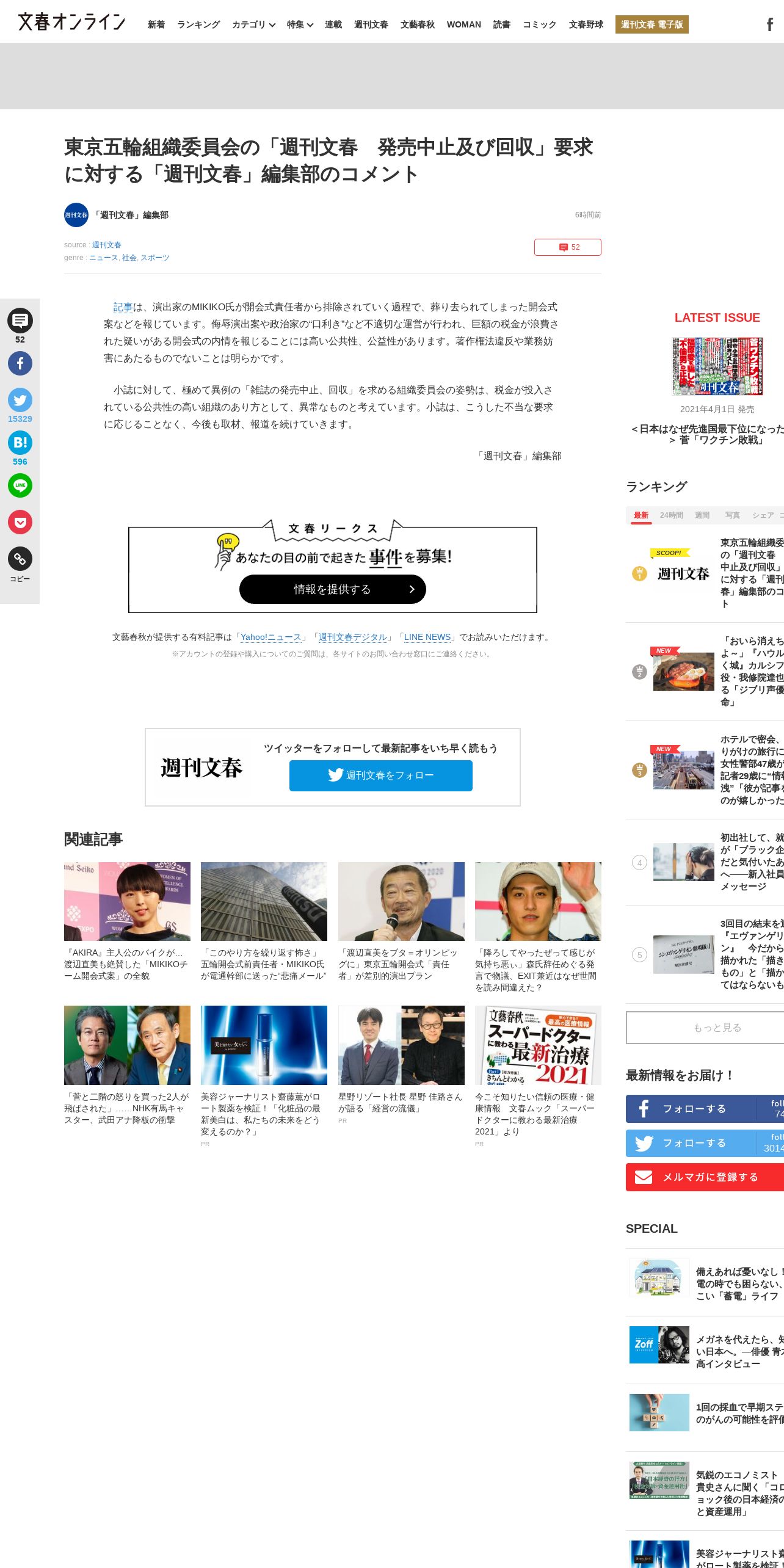Open the Bunshun Online logo homepage
This screenshot has width=784, height=1568.
tap(71, 22)
